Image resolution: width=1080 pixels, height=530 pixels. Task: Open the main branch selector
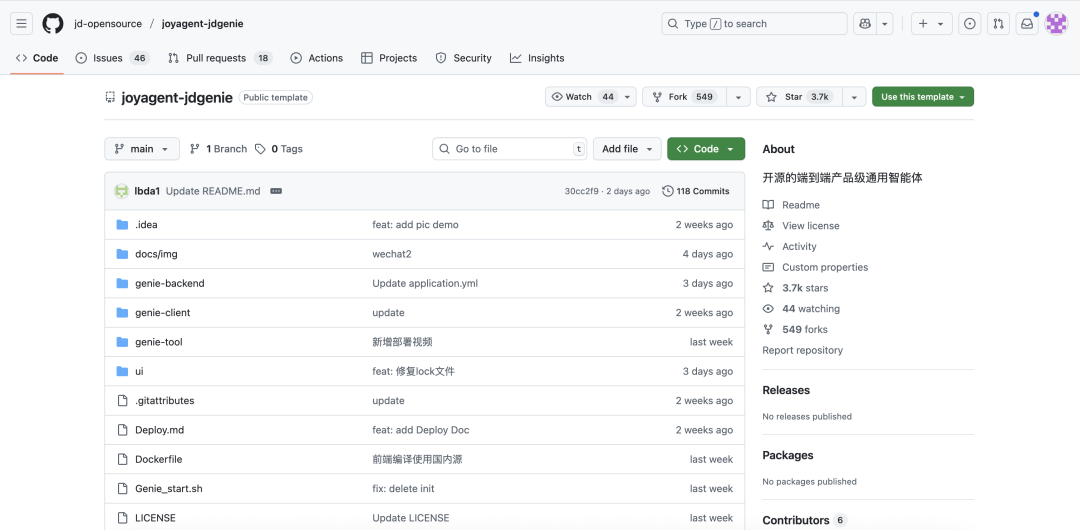[142, 149]
